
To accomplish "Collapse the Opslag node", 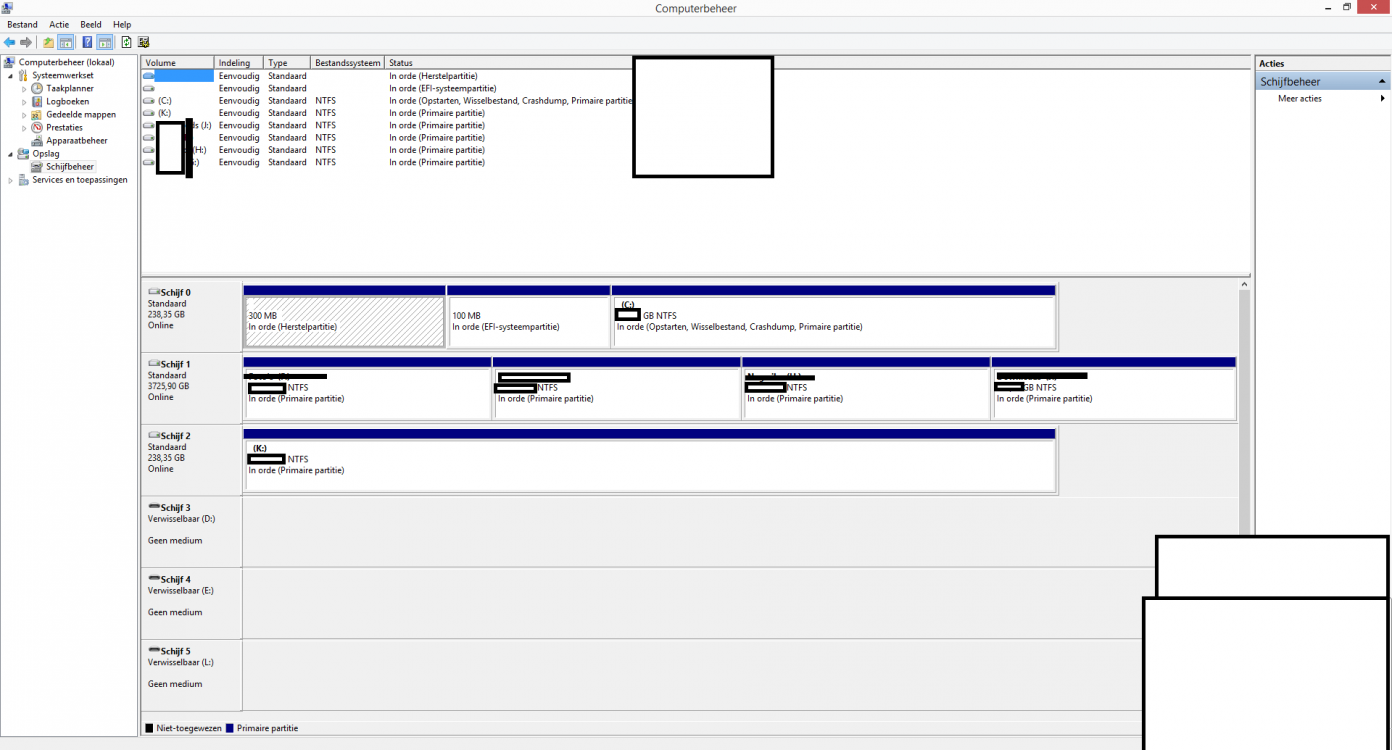I will pyautogui.click(x=11, y=154).
